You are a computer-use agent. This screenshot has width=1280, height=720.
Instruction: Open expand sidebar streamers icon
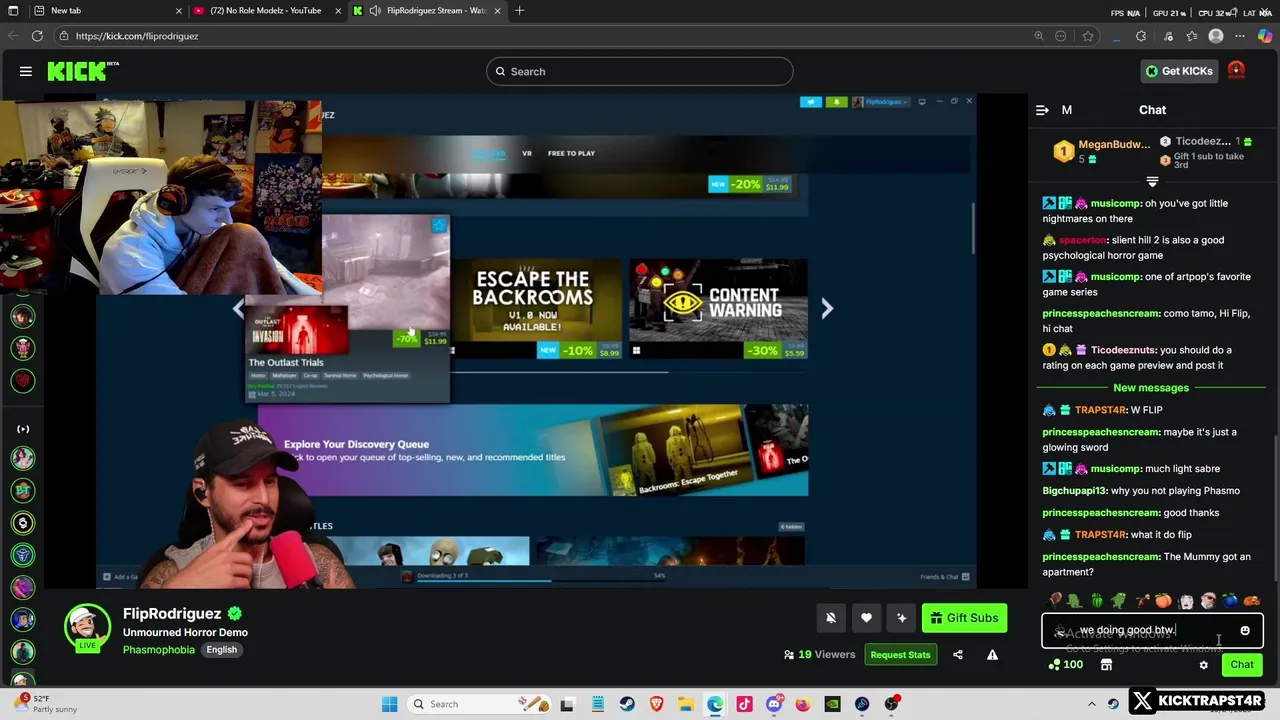click(23, 429)
